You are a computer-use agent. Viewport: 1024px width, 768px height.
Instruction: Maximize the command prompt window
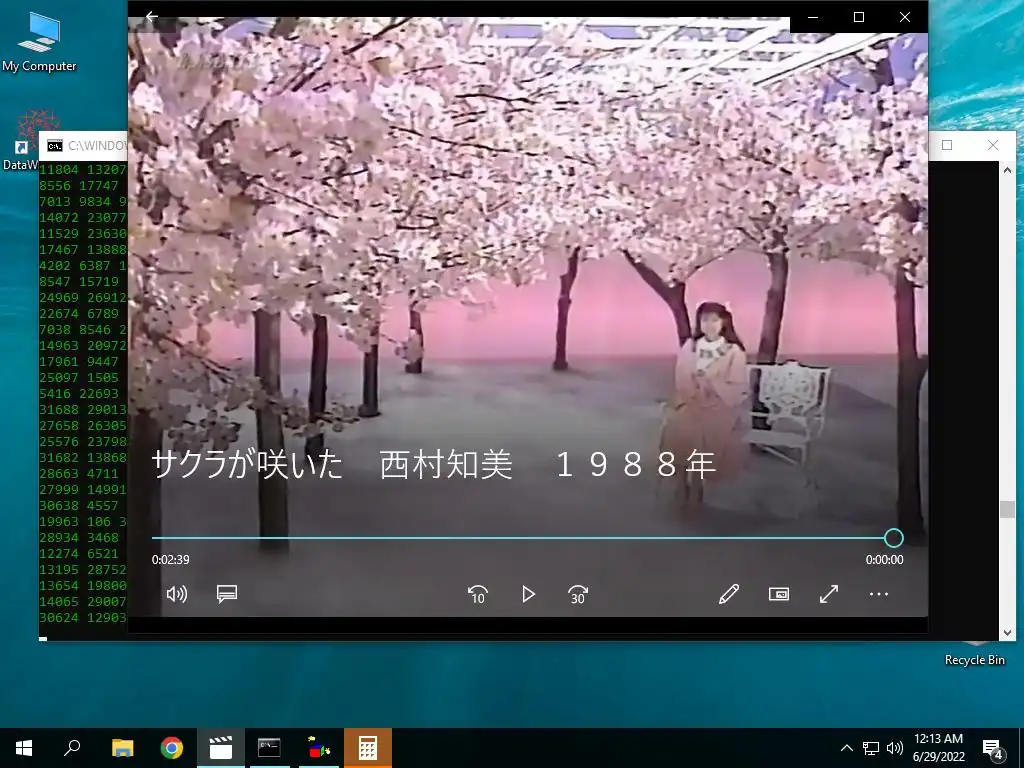pos(947,145)
